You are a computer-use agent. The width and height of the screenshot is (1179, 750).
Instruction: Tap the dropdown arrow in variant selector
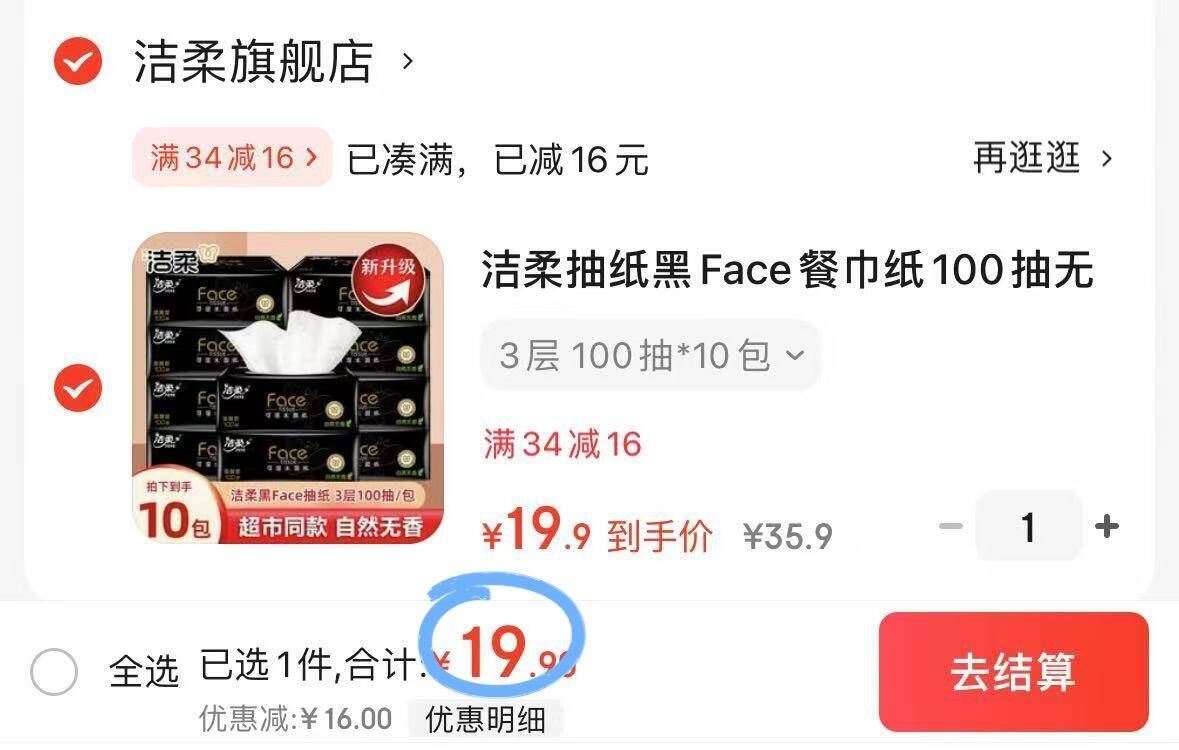coord(795,354)
